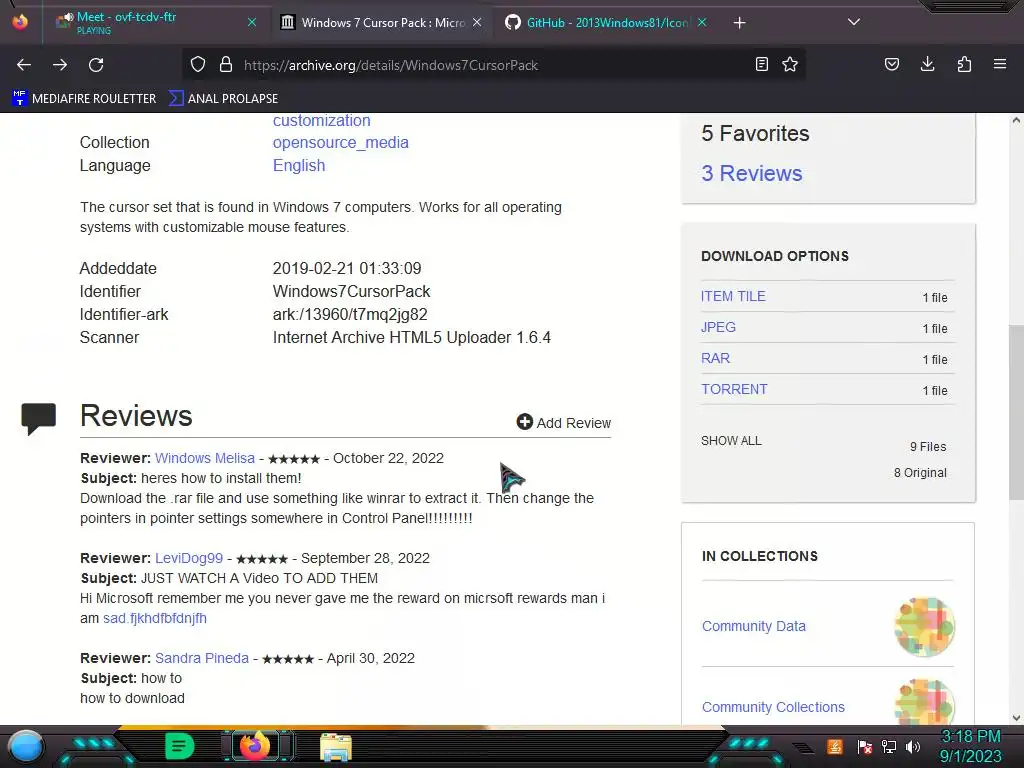
Task: Click the Action Center flag tray icon
Action: (865, 746)
